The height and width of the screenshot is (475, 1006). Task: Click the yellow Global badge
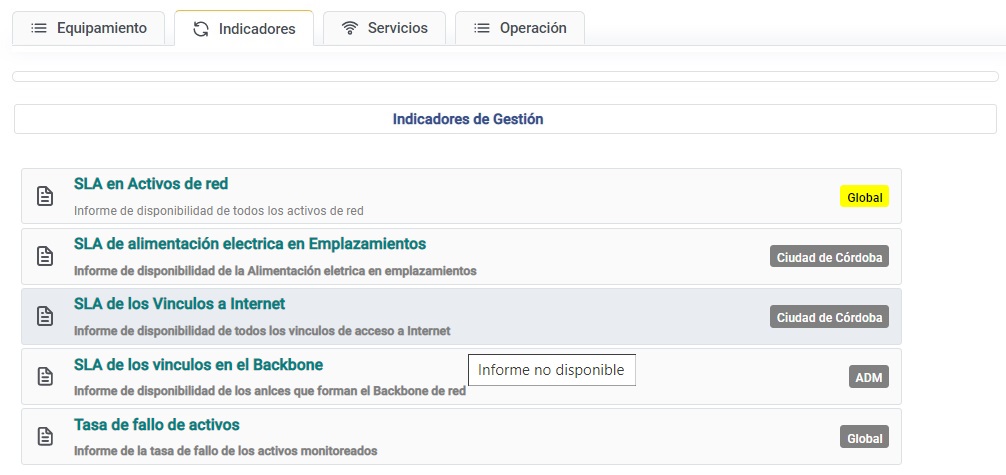[864, 197]
